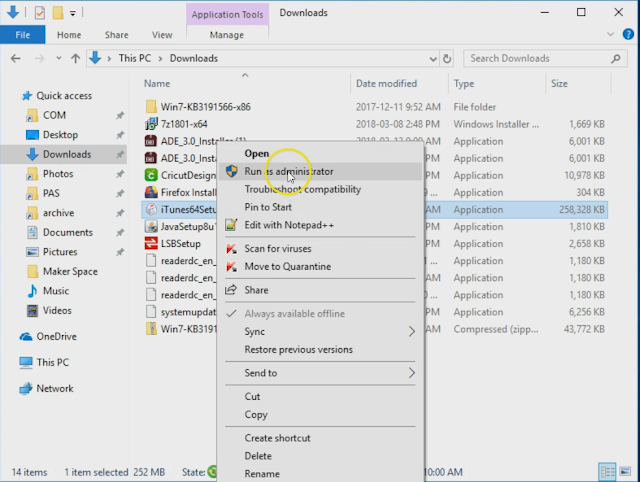Click the Up one level arrow

[x=76, y=58]
